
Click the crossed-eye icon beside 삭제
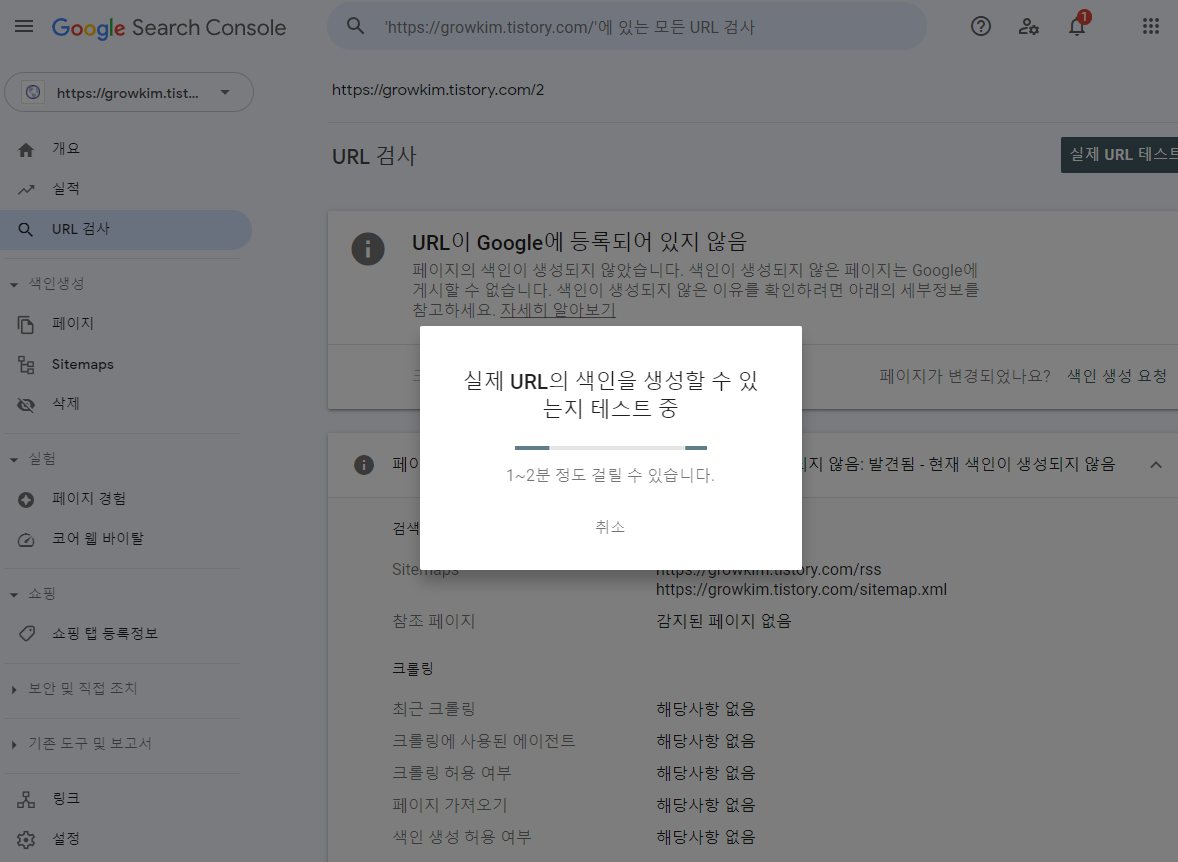[26, 405]
